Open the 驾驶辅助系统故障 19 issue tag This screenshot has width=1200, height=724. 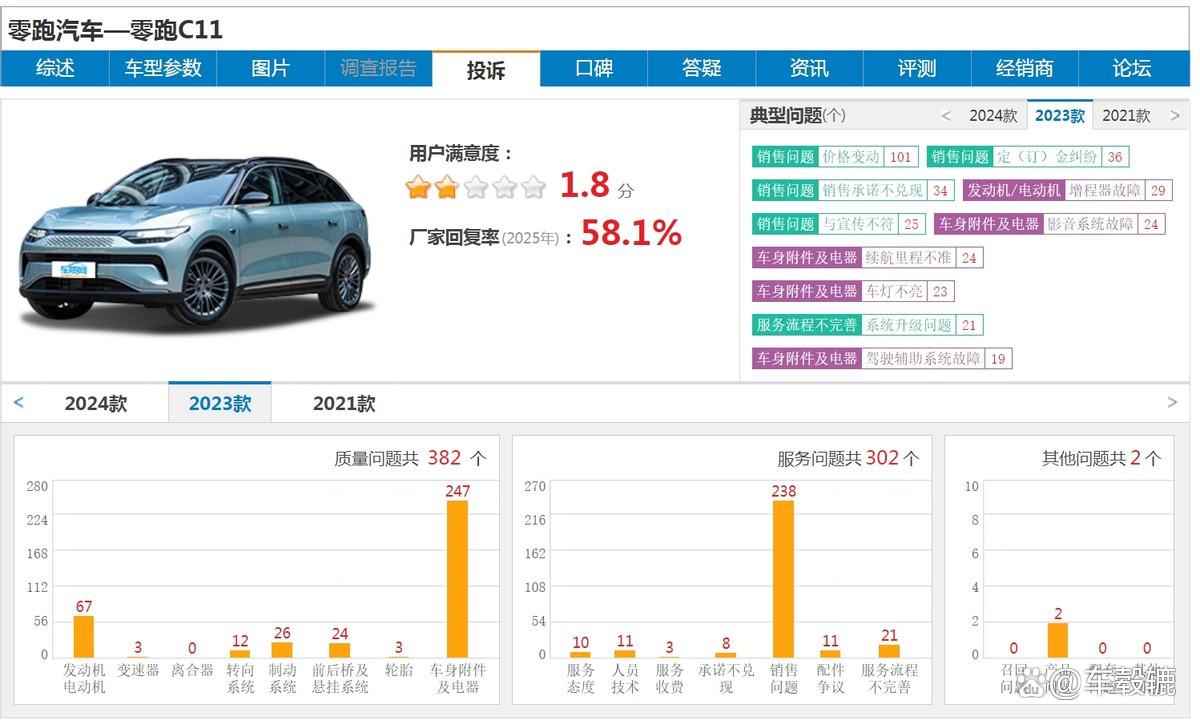(x=882, y=359)
